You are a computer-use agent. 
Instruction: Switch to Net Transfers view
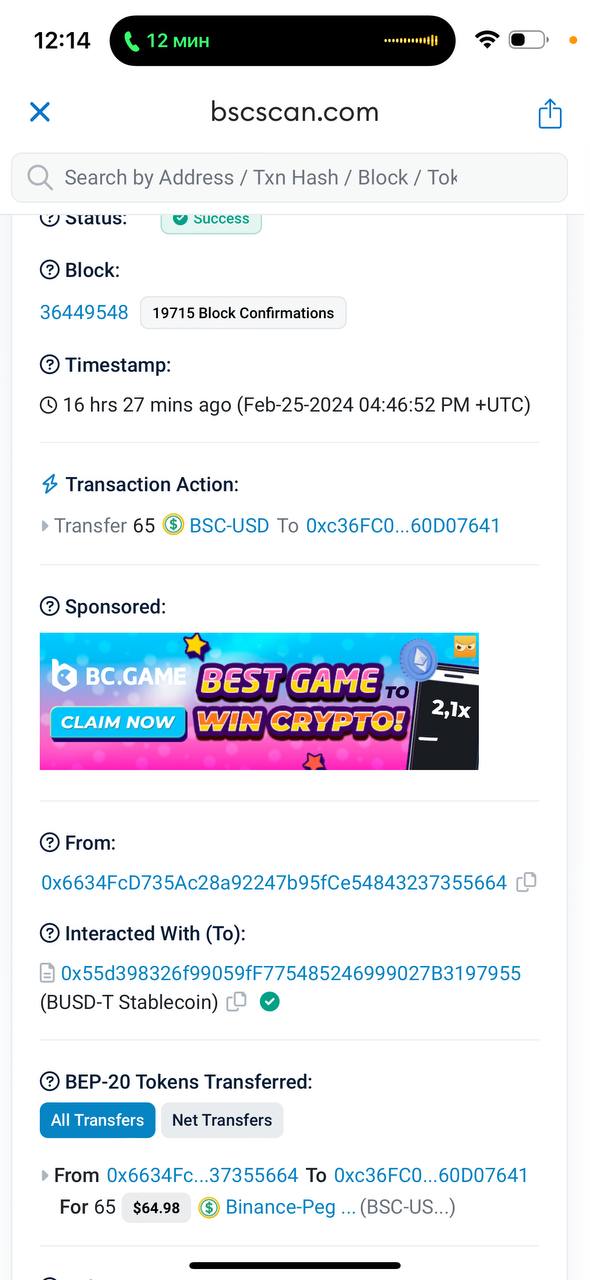[222, 1120]
